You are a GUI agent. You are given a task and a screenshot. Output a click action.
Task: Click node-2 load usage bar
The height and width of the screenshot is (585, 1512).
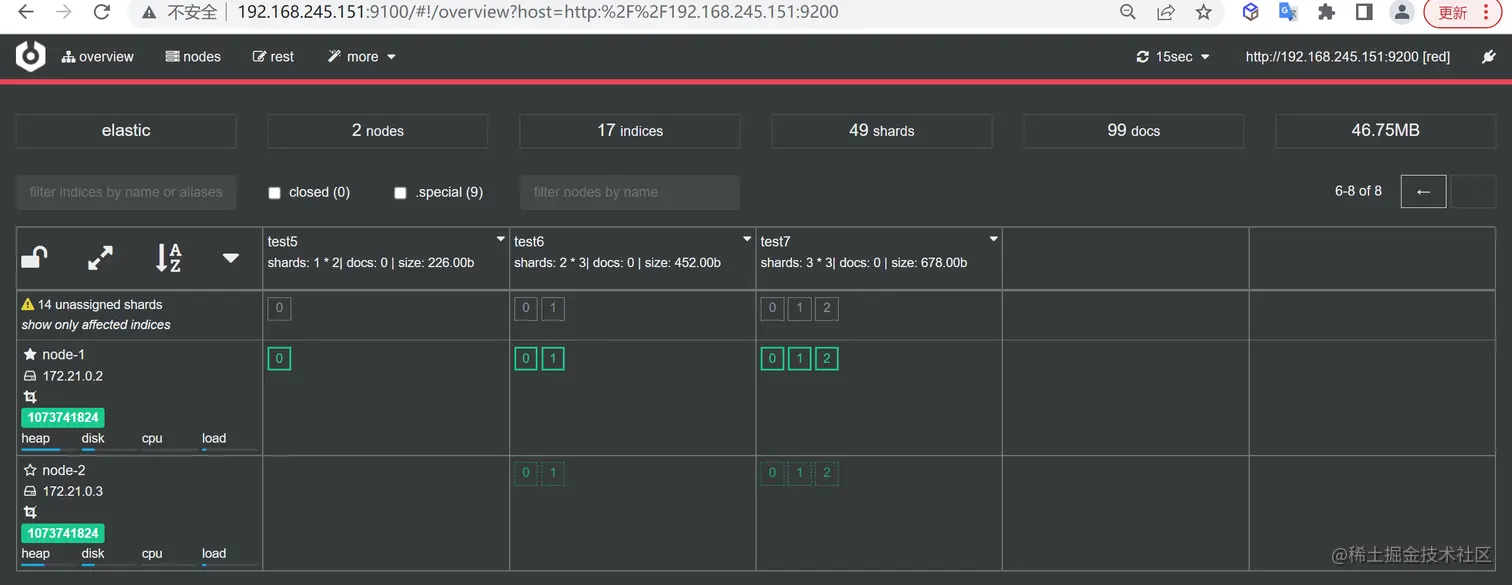(229, 565)
